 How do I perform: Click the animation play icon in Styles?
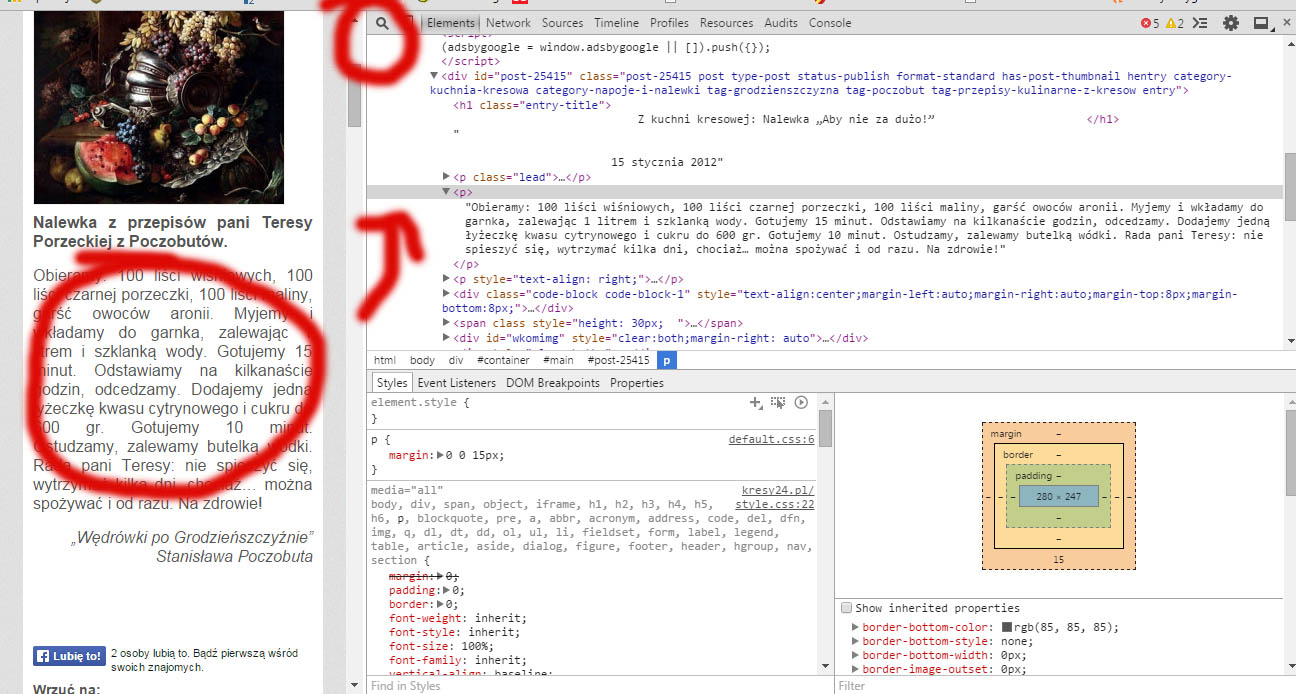801,402
